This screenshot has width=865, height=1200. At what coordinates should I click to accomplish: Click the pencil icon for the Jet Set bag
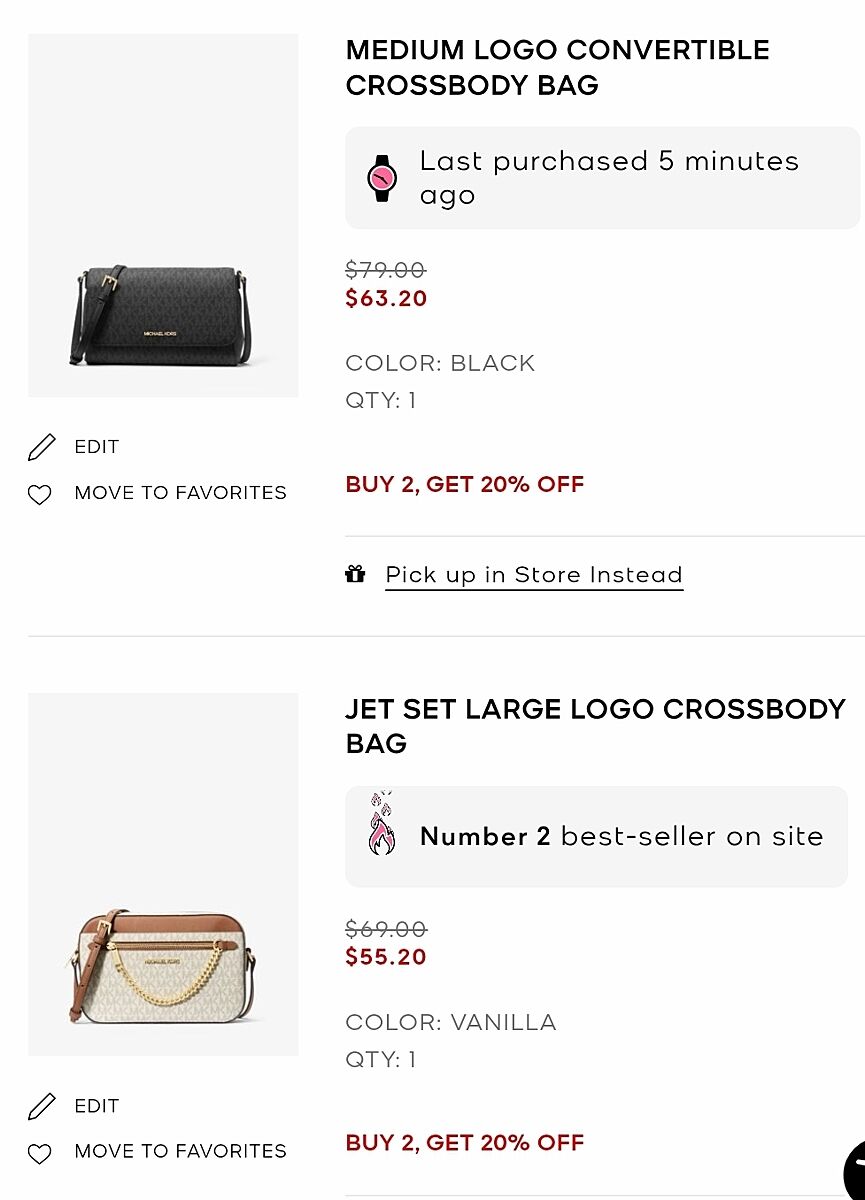[x=42, y=1106]
